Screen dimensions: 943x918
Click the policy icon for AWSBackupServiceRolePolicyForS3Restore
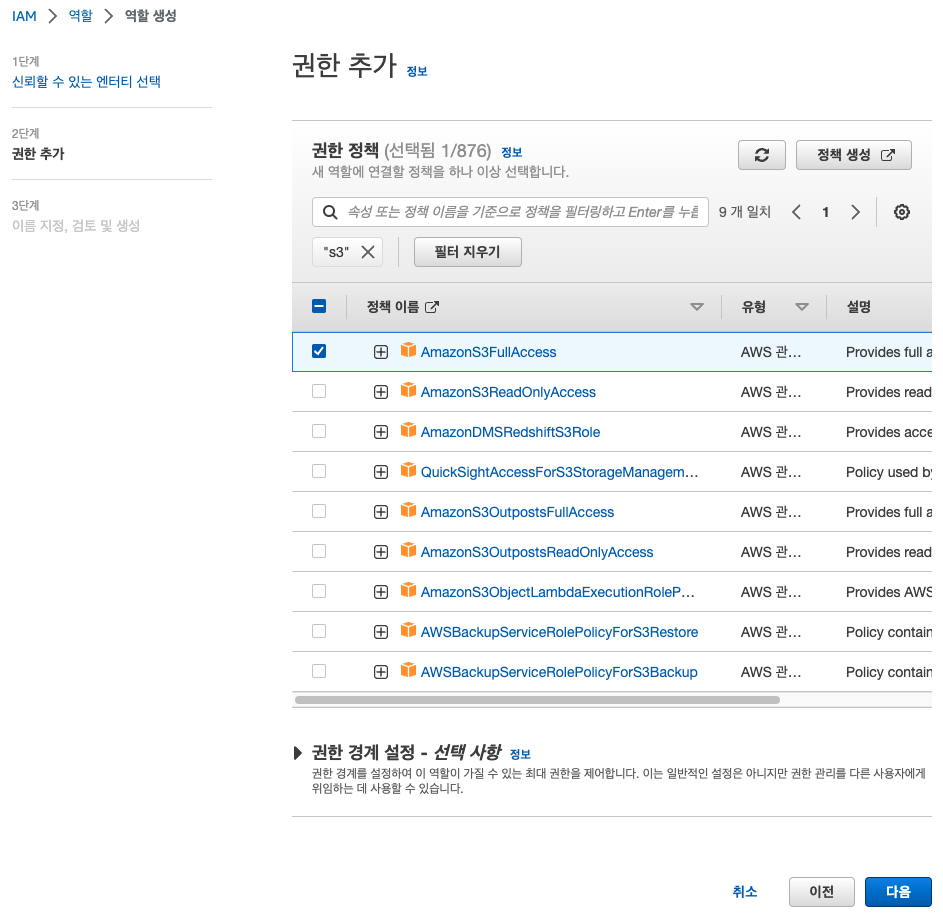coord(408,630)
